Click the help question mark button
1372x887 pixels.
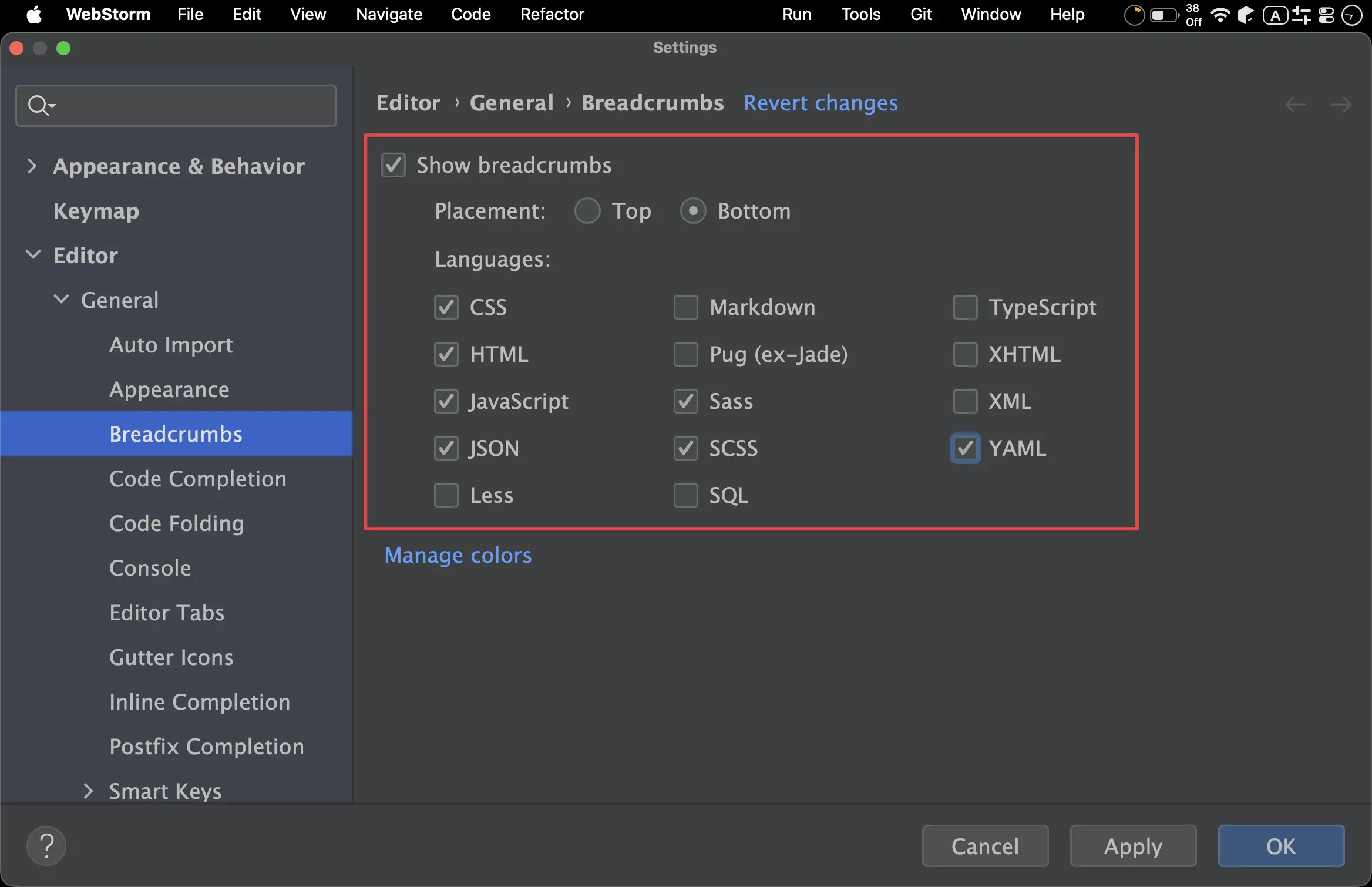click(46, 846)
